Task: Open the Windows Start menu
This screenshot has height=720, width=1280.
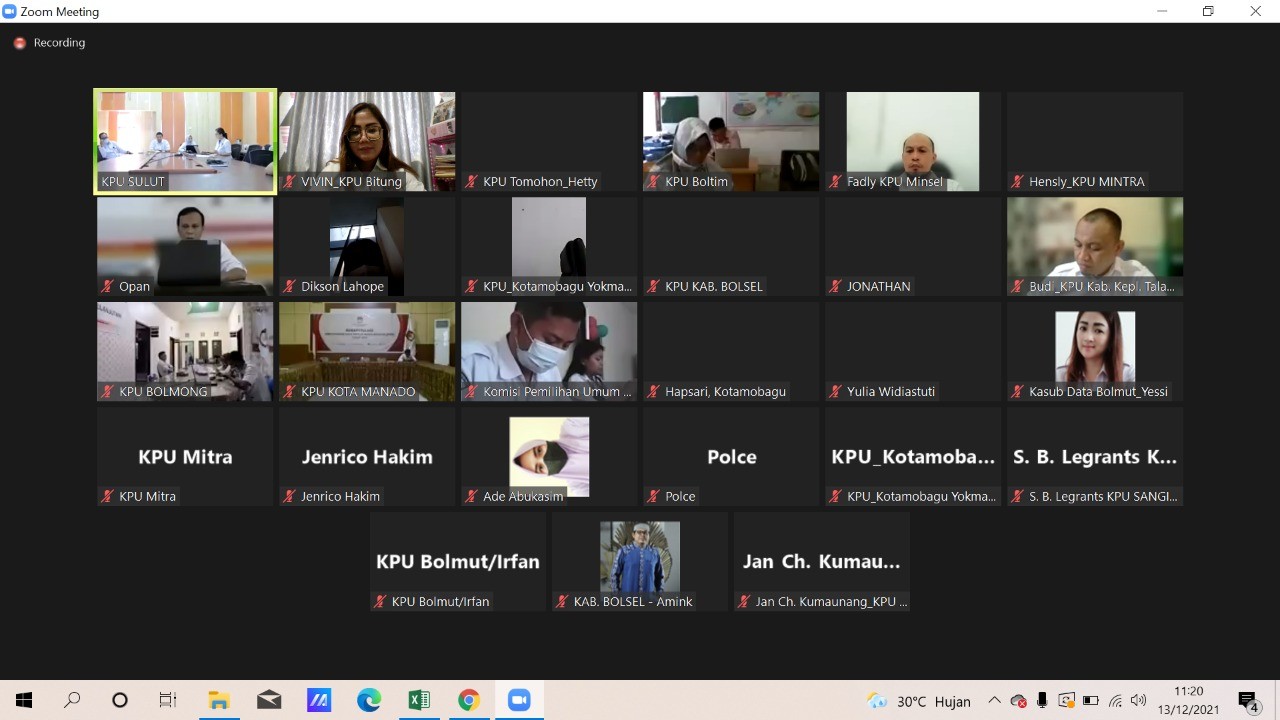Action: point(24,700)
